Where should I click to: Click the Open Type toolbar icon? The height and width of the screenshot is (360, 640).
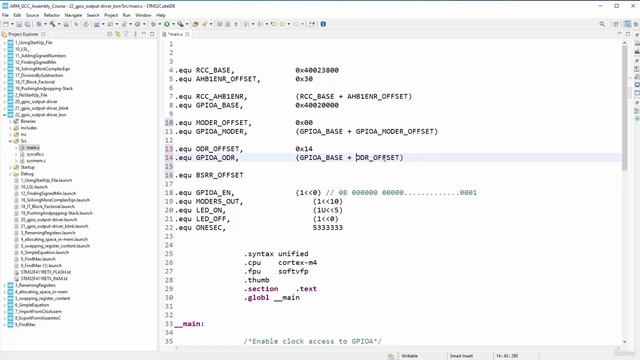[196, 24]
